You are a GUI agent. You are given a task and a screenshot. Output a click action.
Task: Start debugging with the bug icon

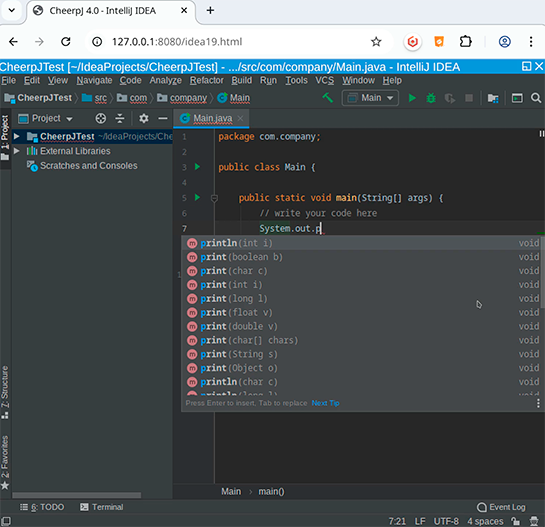(x=431, y=98)
